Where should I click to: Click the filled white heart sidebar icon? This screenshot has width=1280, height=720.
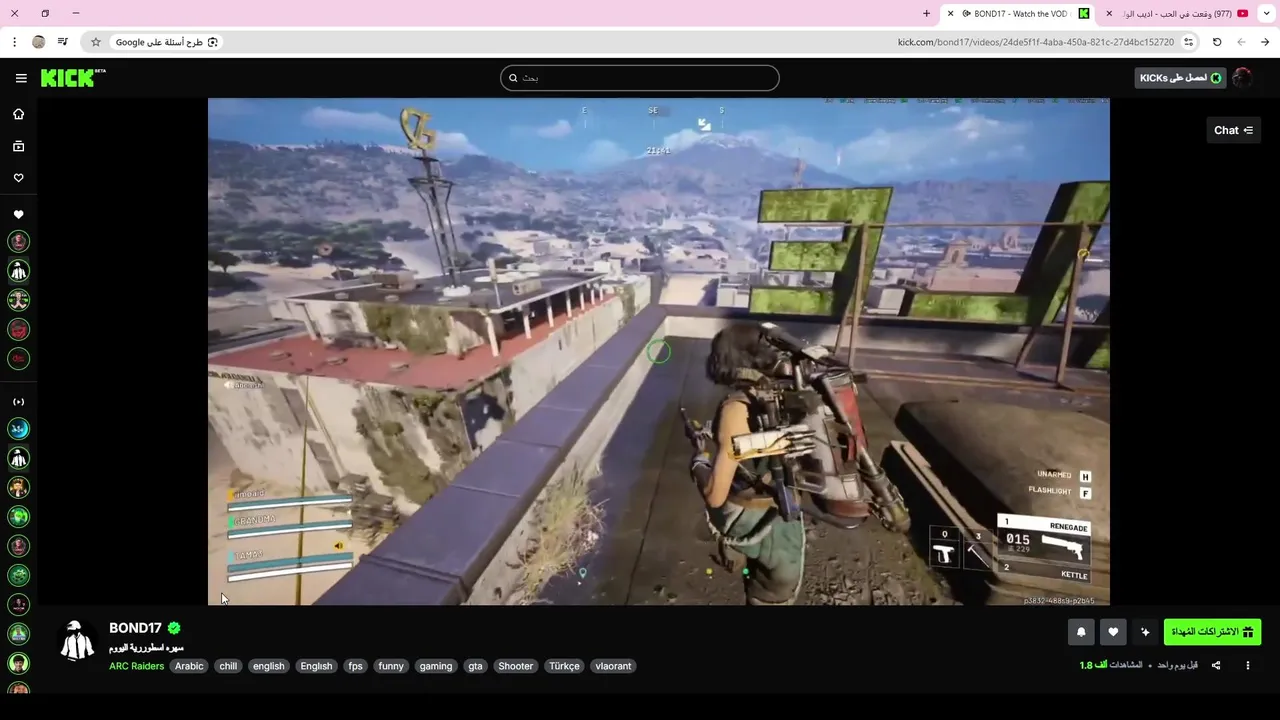(x=18, y=214)
